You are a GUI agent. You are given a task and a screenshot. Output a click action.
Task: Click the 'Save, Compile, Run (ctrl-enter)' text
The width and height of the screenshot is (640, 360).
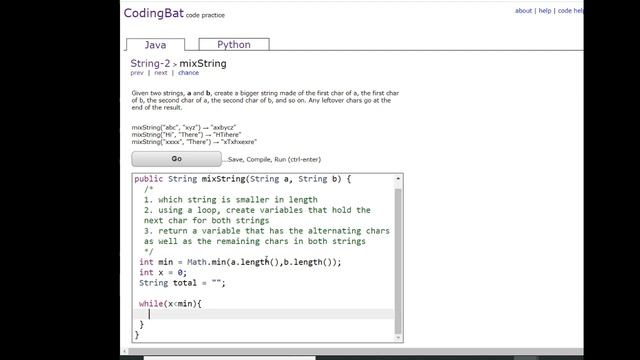(274, 159)
